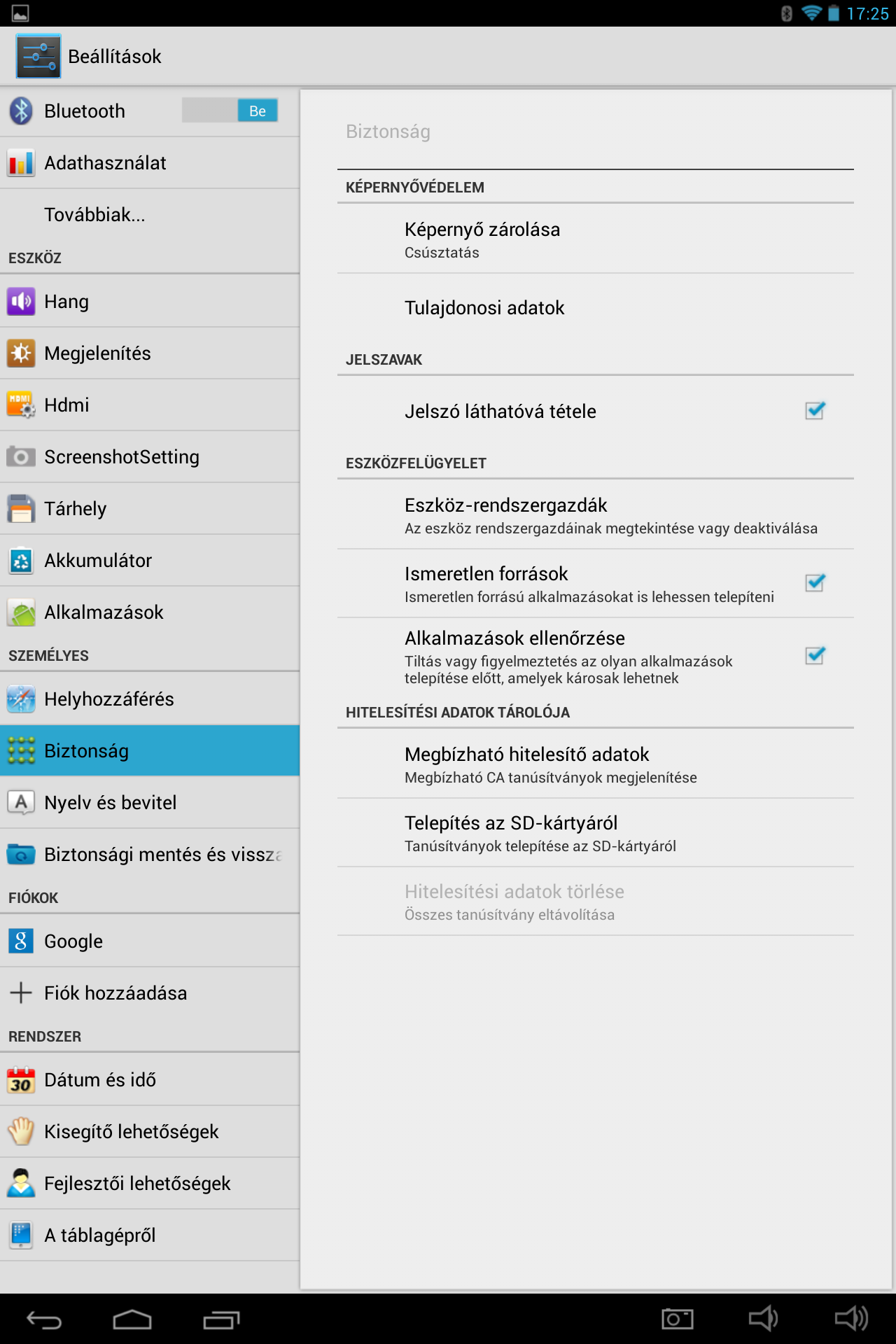Add account via Fiók hozzáadása
This screenshot has height=1344, width=896.
pos(150,993)
